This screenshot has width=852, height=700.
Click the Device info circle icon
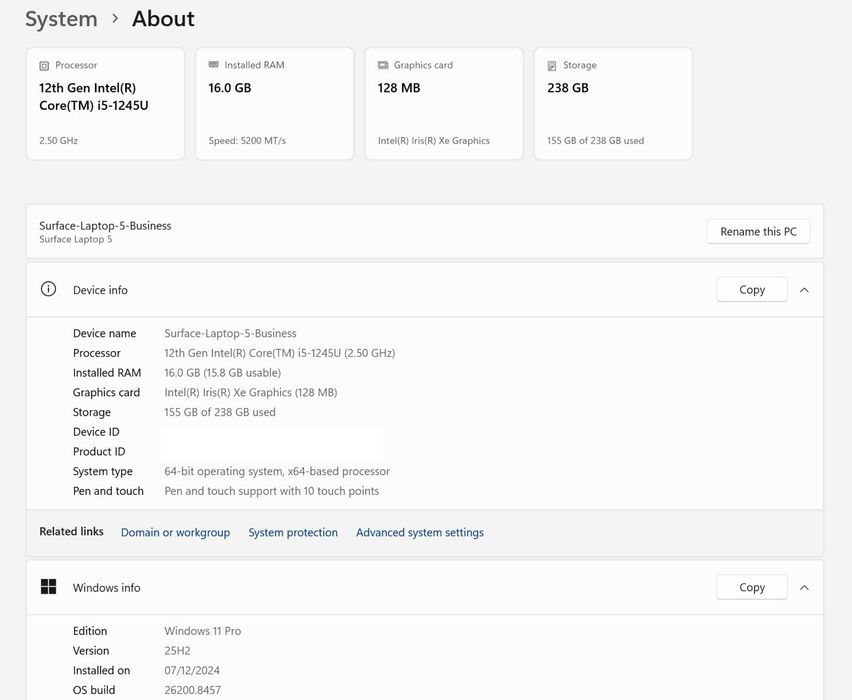tap(48, 289)
